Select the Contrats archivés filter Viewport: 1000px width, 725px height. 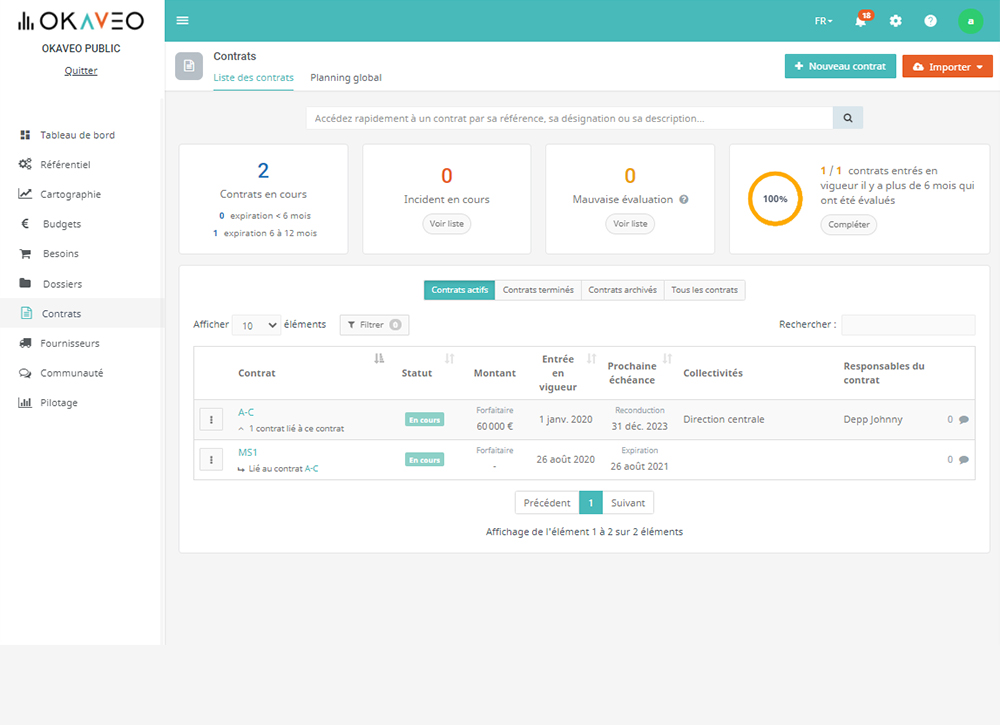click(622, 290)
